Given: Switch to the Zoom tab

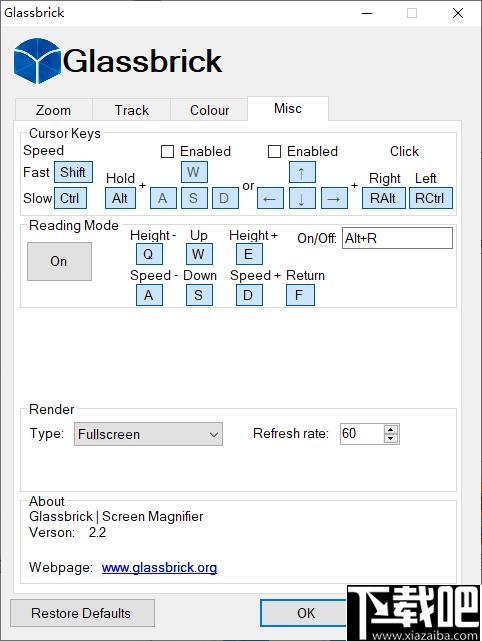Looking at the screenshot, I should point(54,110).
